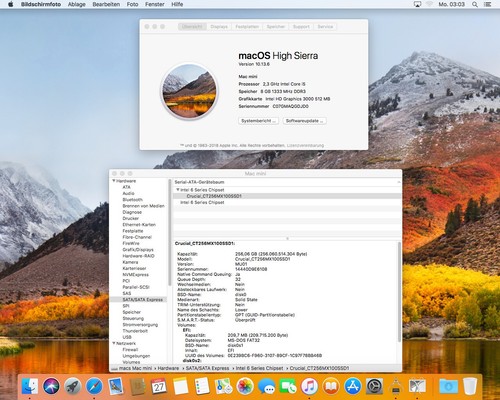500x400 pixels.
Task: Open iBooks from the dock
Action: pyautogui.click(x=331, y=386)
